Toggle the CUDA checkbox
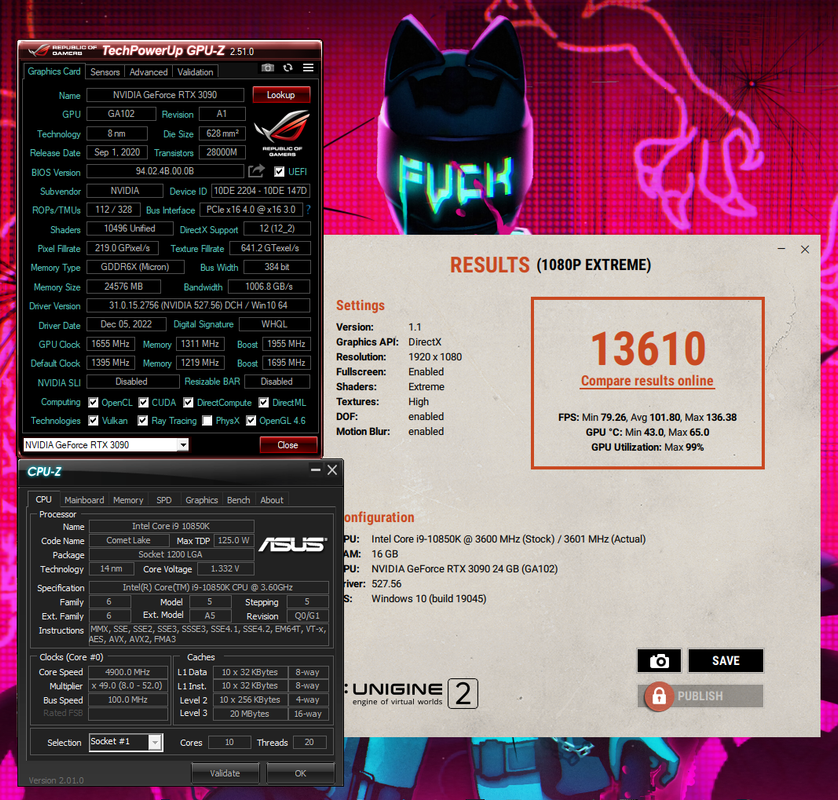This screenshot has width=838, height=800. [x=143, y=402]
